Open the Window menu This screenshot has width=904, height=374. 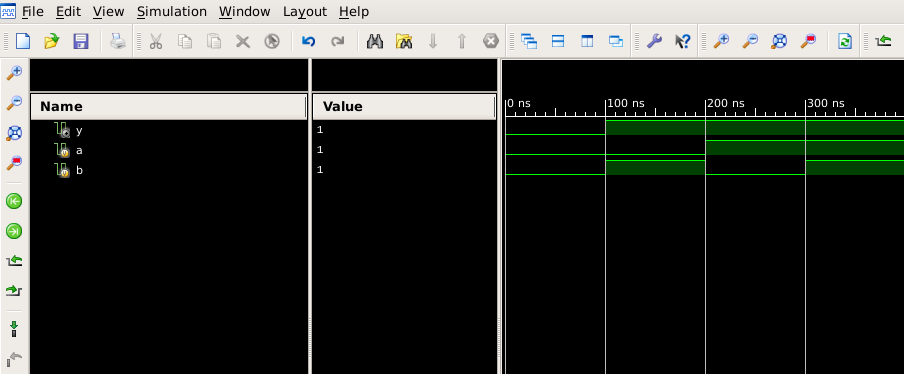click(x=244, y=12)
